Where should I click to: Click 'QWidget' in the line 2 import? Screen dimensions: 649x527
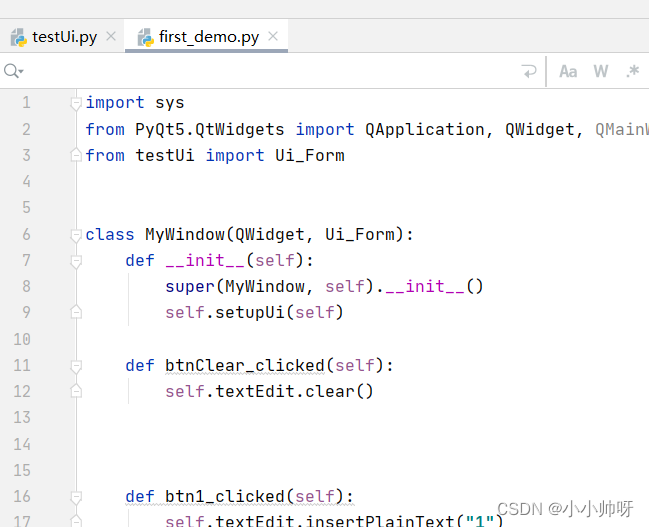pyautogui.click(x=540, y=130)
